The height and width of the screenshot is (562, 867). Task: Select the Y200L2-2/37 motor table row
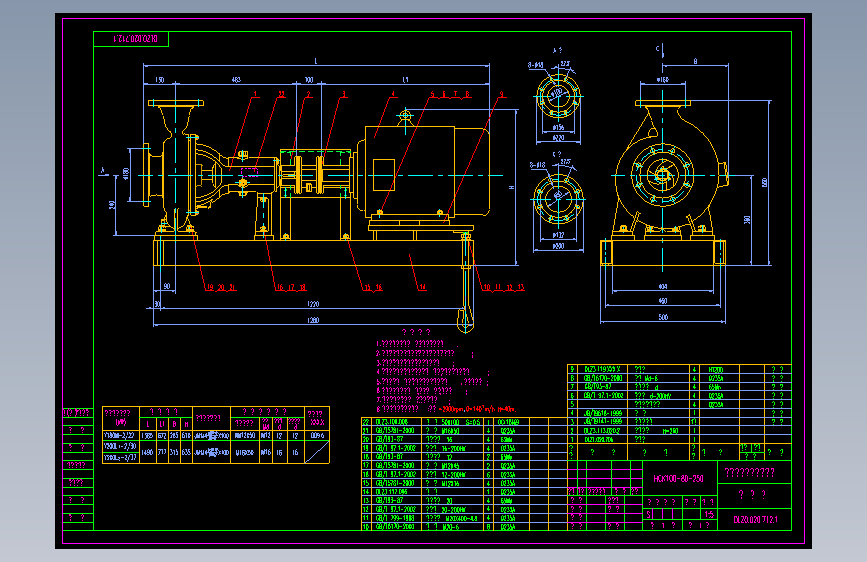coord(120,458)
